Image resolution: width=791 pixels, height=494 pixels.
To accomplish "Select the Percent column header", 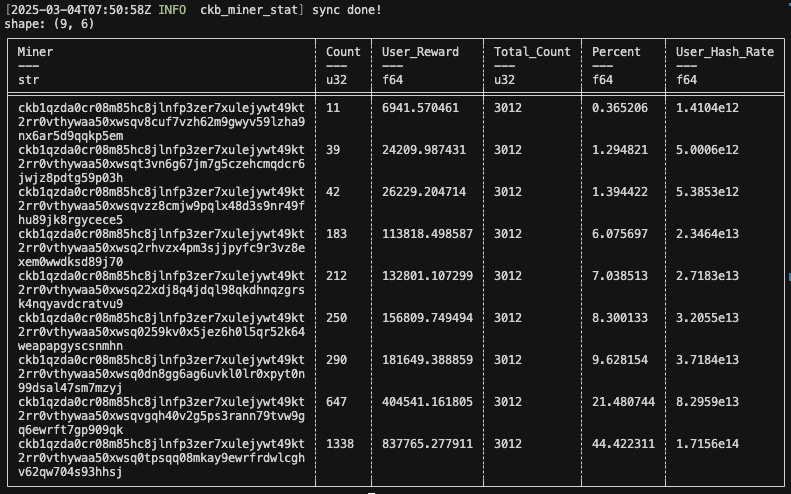I will point(616,51).
